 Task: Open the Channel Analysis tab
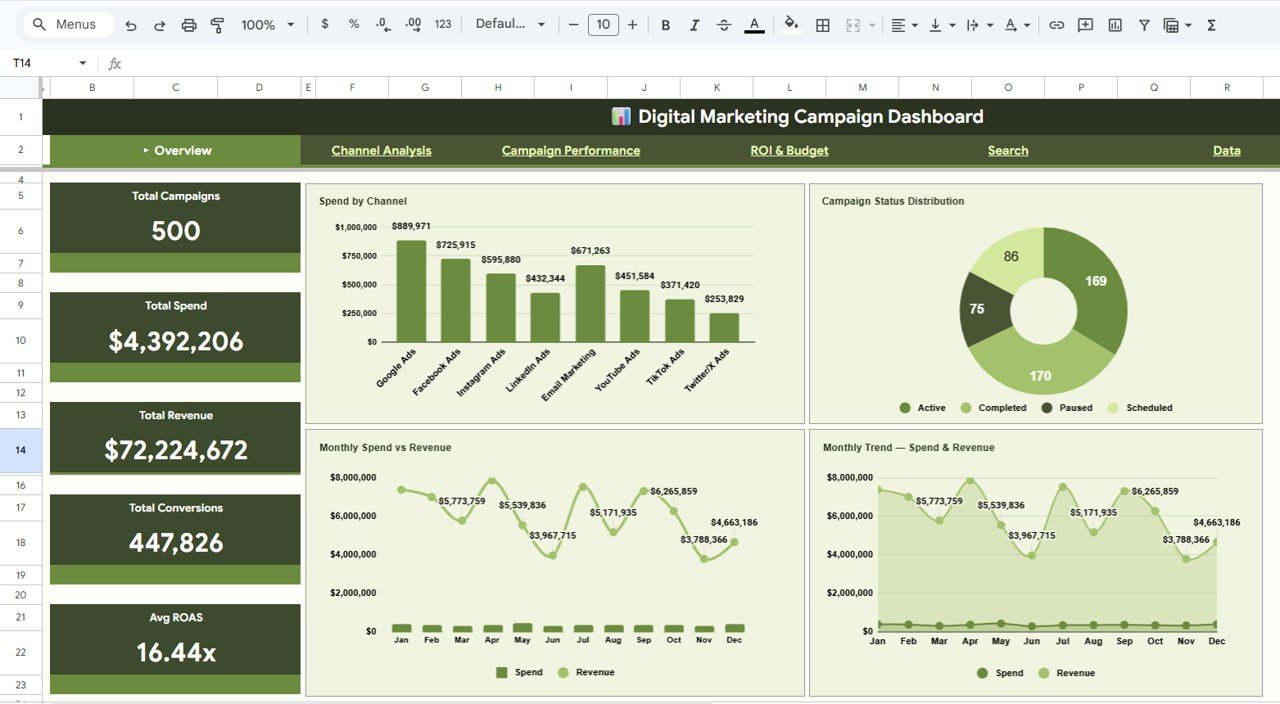(x=381, y=150)
